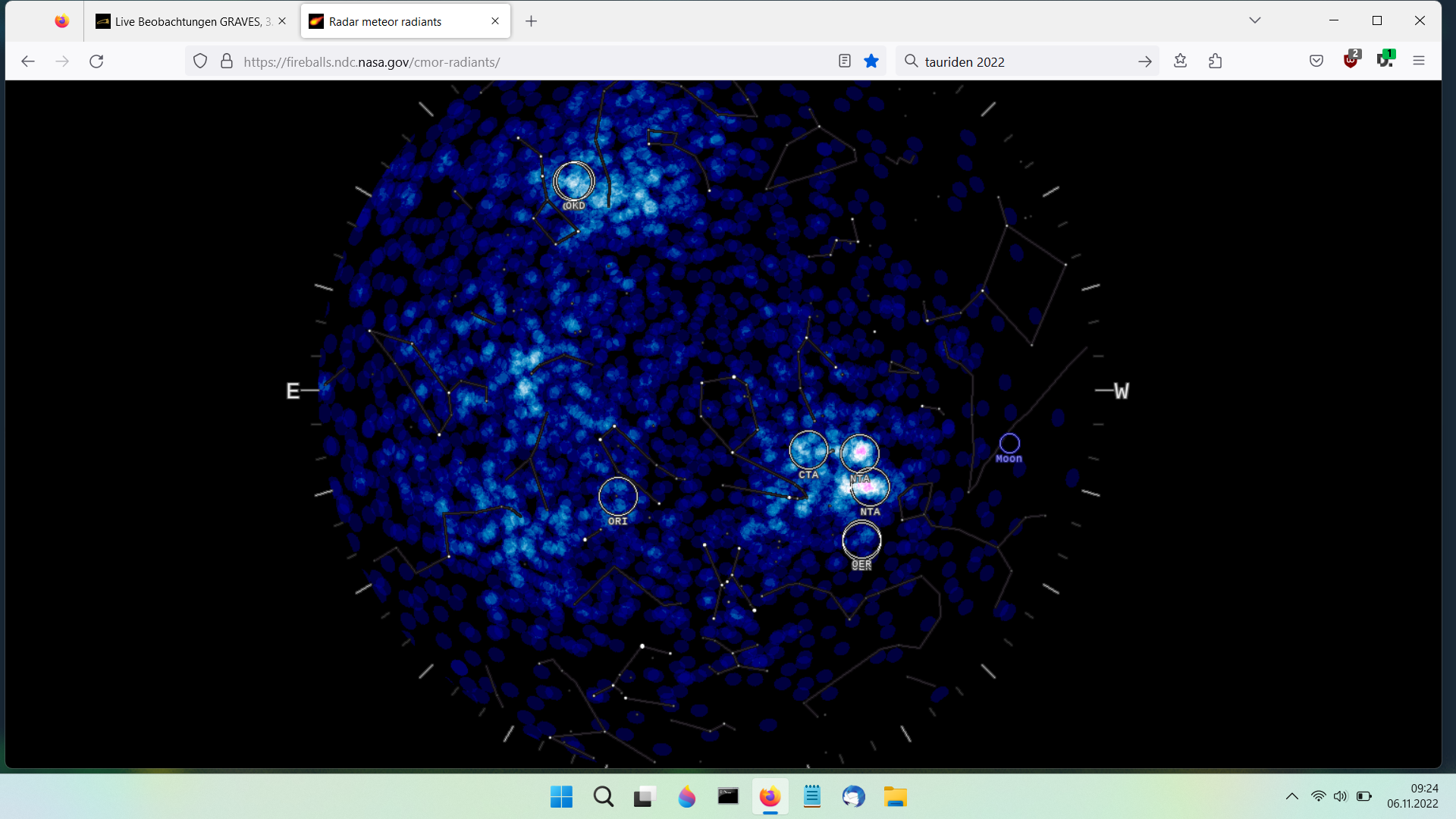The height and width of the screenshot is (819, 1456).
Task: Open tracking protection shield info
Action: [200, 61]
